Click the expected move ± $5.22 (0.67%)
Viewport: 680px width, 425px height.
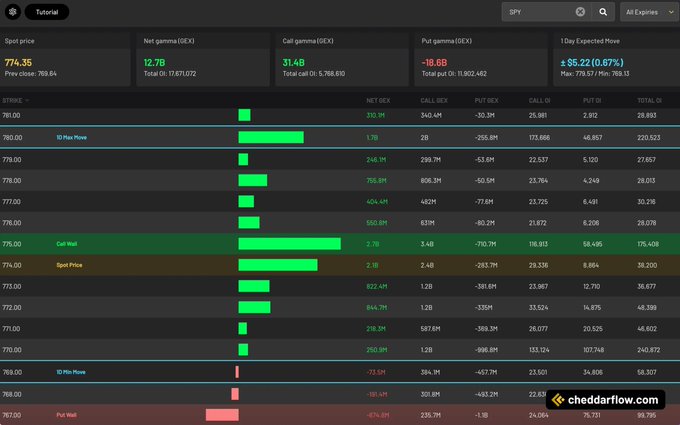pyautogui.click(x=592, y=62)
